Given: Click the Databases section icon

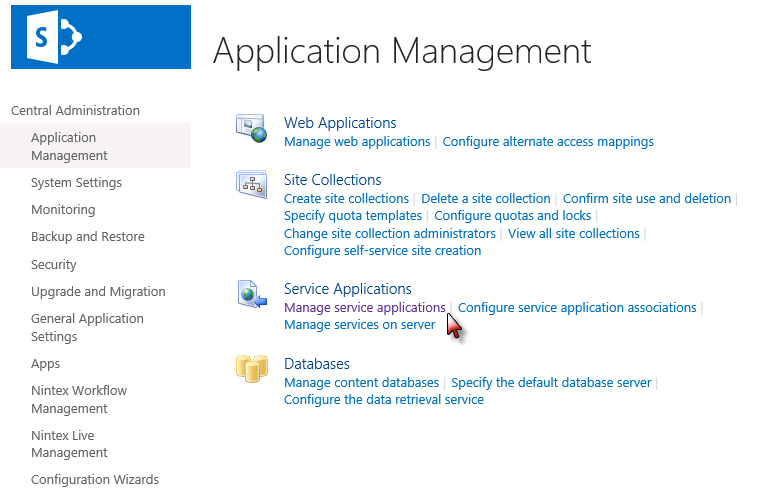Looking at the screenshot, I should [250, 369].
